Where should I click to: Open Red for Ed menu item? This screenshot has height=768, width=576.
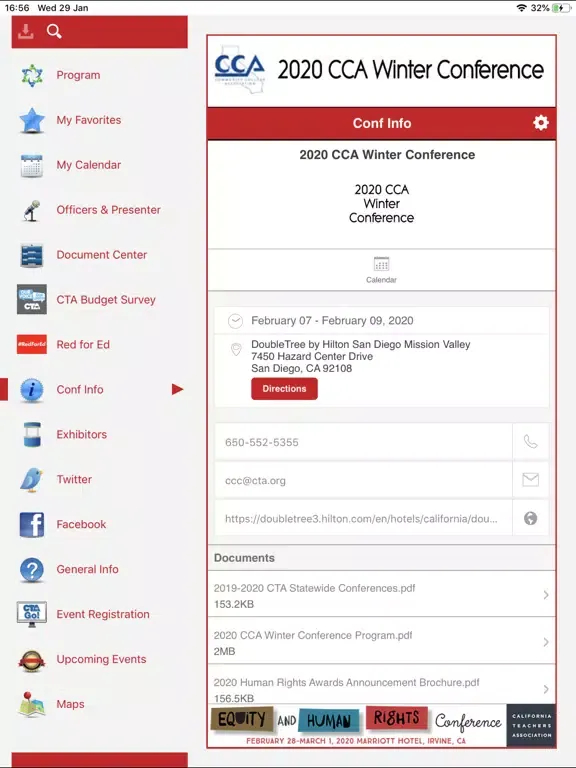click(x=83, y=345)
